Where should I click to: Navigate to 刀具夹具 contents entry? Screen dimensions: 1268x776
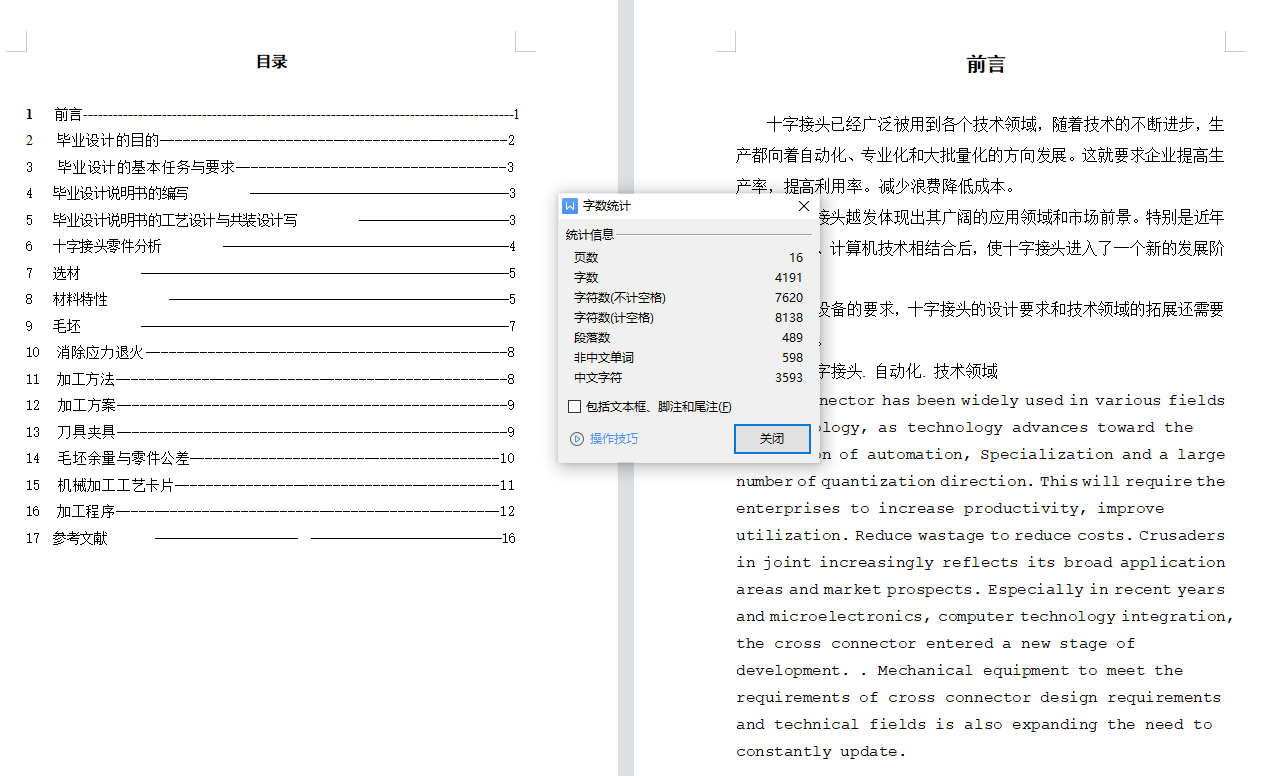pos(86,432)
